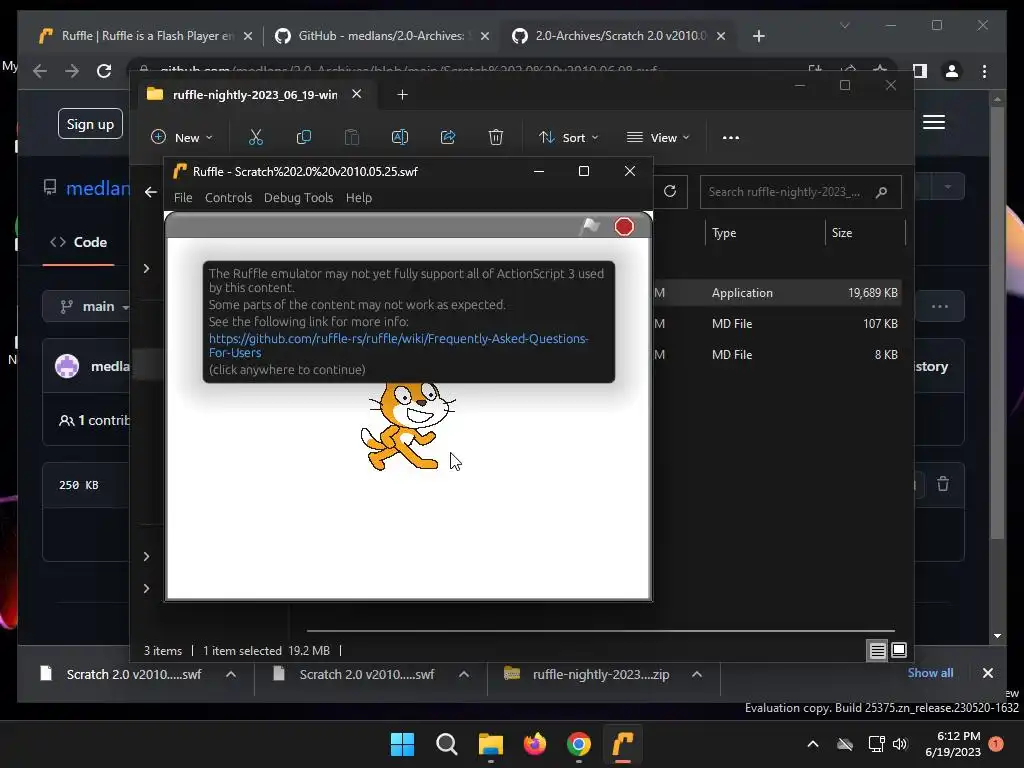Open the Windows Start menu
The image size is (1024, 768).
pos(402,744)
